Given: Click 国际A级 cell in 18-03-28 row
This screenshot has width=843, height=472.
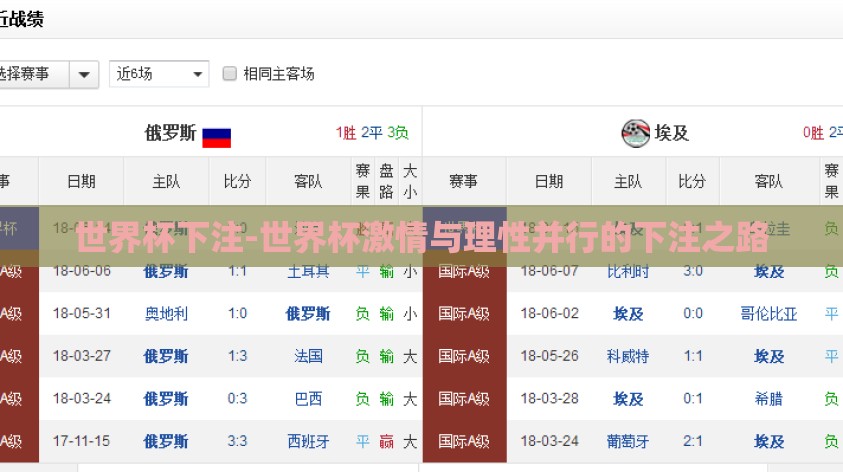Looking at the screenshot, I should [x=464, y=399].
